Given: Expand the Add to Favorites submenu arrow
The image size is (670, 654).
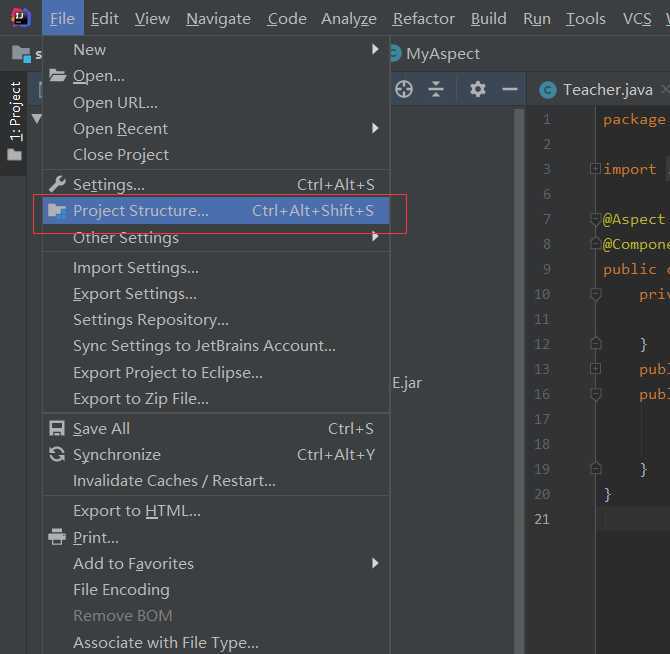Looking at the screenshot, I should [375, 563].
